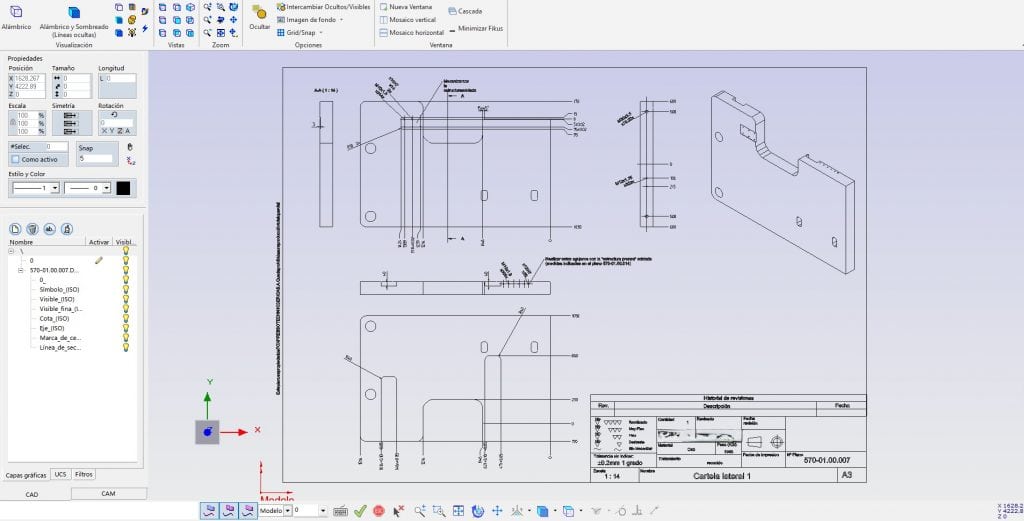Screen dimensions: 1024x521
Task: Click the mouse icon beside Snap
Action: (x=130, y=148)
